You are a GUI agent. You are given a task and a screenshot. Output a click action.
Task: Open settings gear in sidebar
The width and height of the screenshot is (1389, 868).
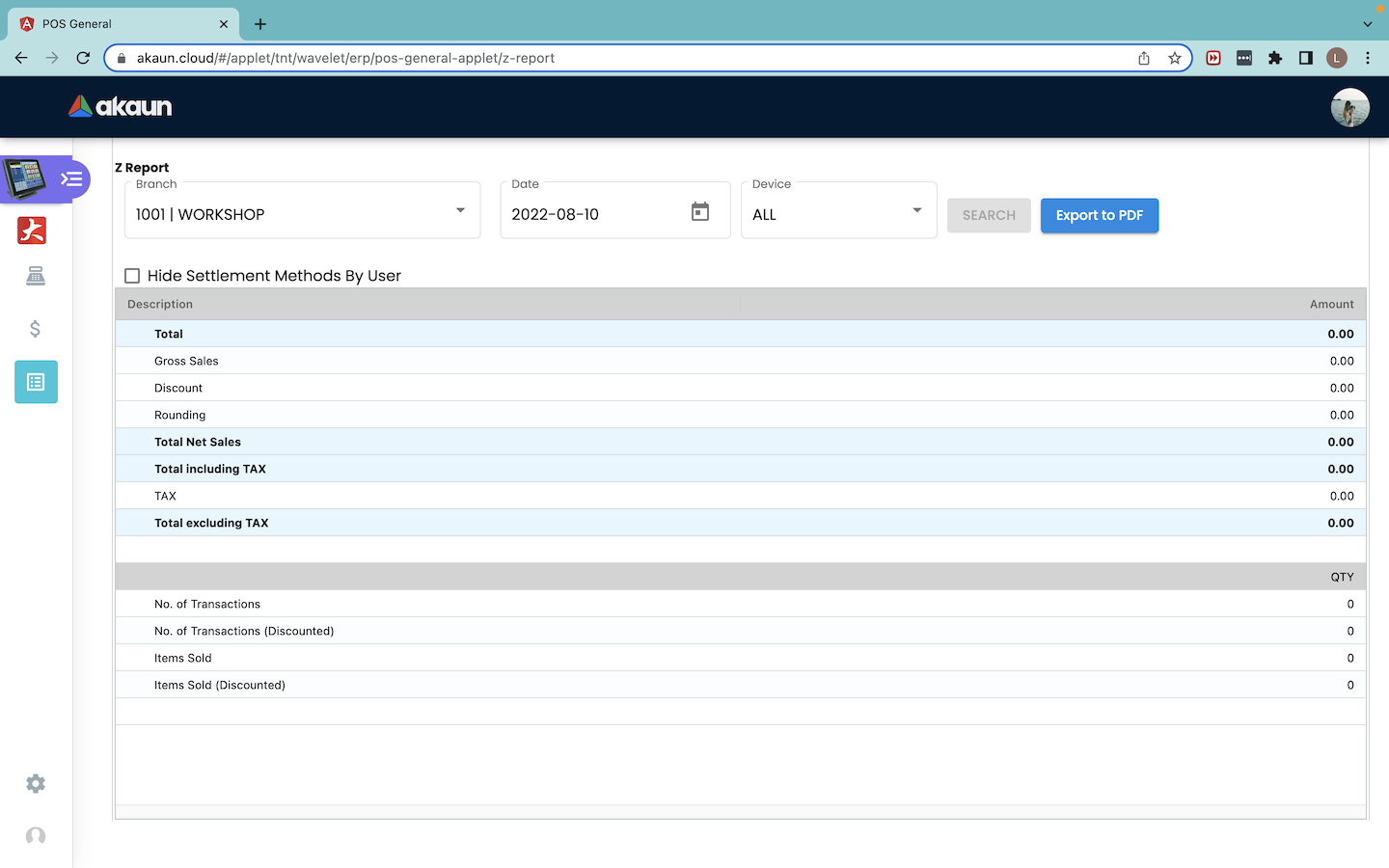(36, 784)
